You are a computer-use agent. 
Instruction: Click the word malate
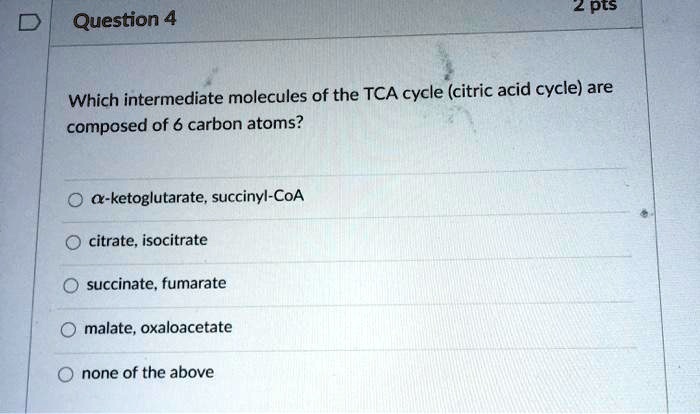[x=109, y=328]
